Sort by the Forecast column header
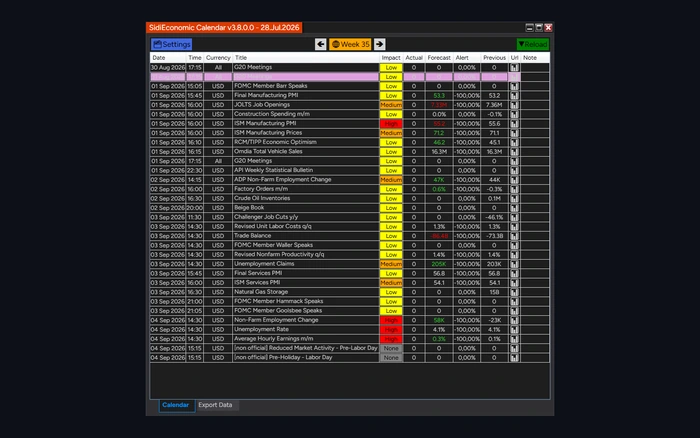This screenshot has height=438, width=700. coord(439,58)
